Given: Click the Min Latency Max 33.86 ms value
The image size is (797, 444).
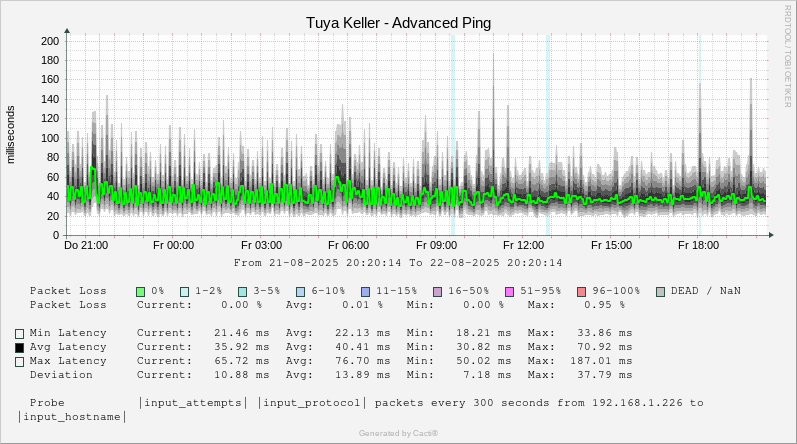Looking at the screenshot, I should 605,333.
